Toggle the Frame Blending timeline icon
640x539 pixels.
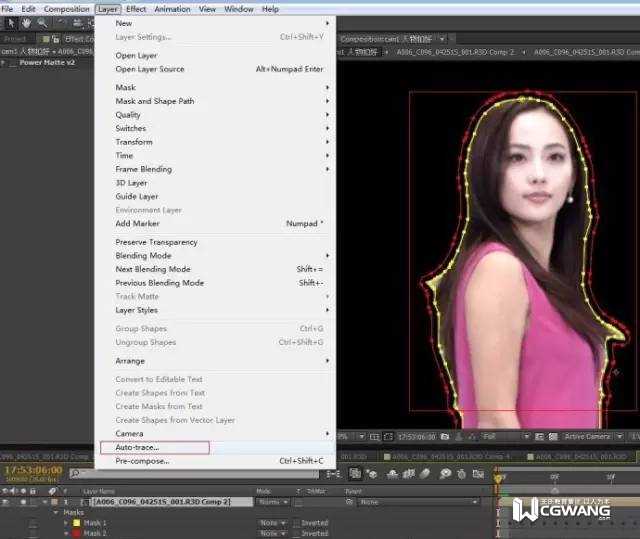409,474
